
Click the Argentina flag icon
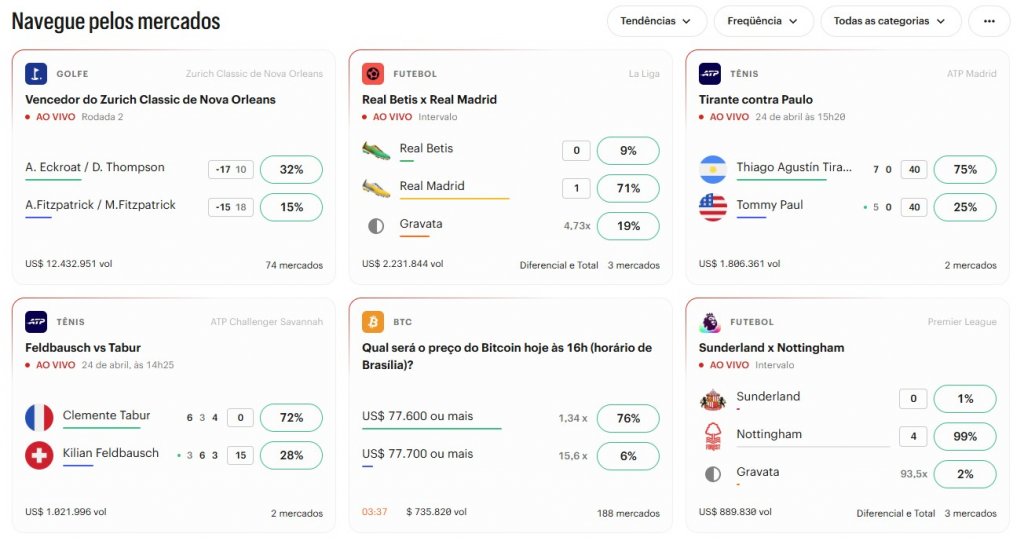(x=713, y=169)
